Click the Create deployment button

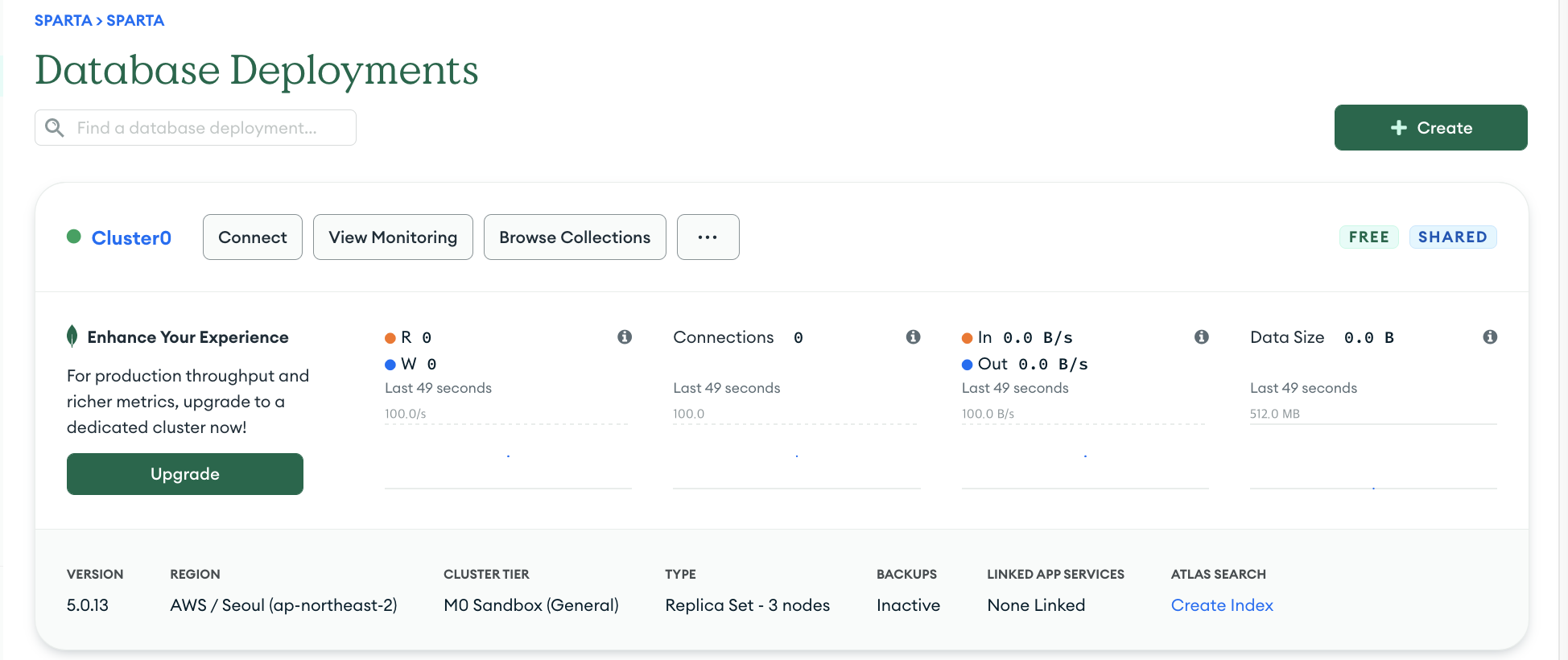pos(1430,127)
